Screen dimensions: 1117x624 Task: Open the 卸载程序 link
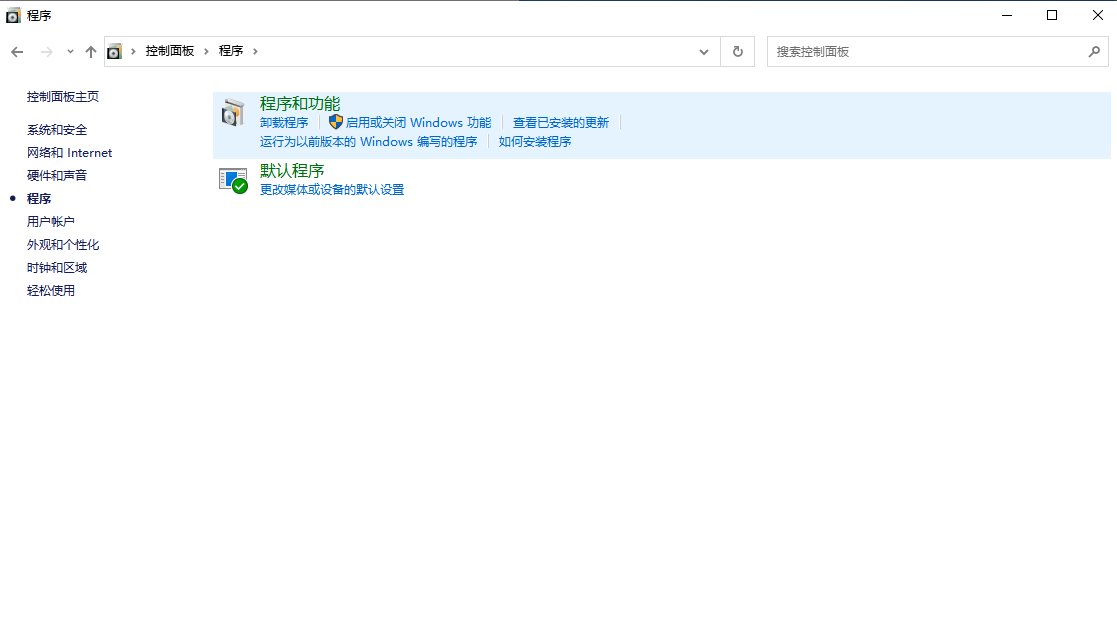(x=284, y=121)
